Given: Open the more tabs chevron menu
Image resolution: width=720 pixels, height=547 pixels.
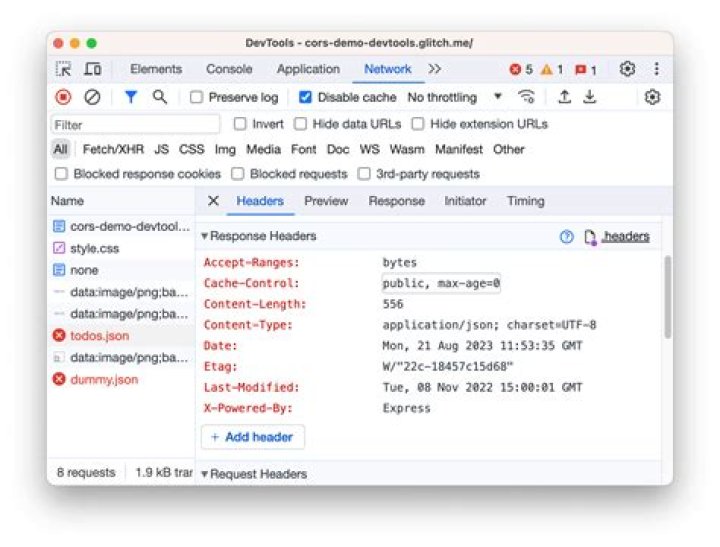Looking at the screenshot, I should [434, 69].
